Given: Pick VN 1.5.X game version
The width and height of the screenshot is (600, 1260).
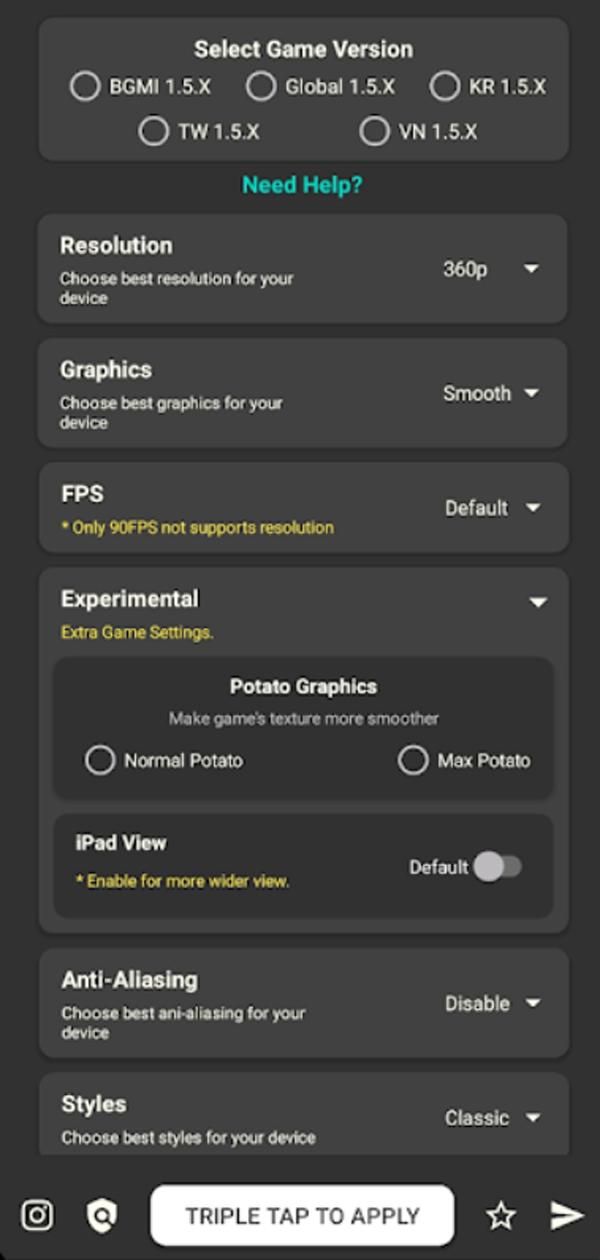Looking at the screenshot, I should pos(418,131).
